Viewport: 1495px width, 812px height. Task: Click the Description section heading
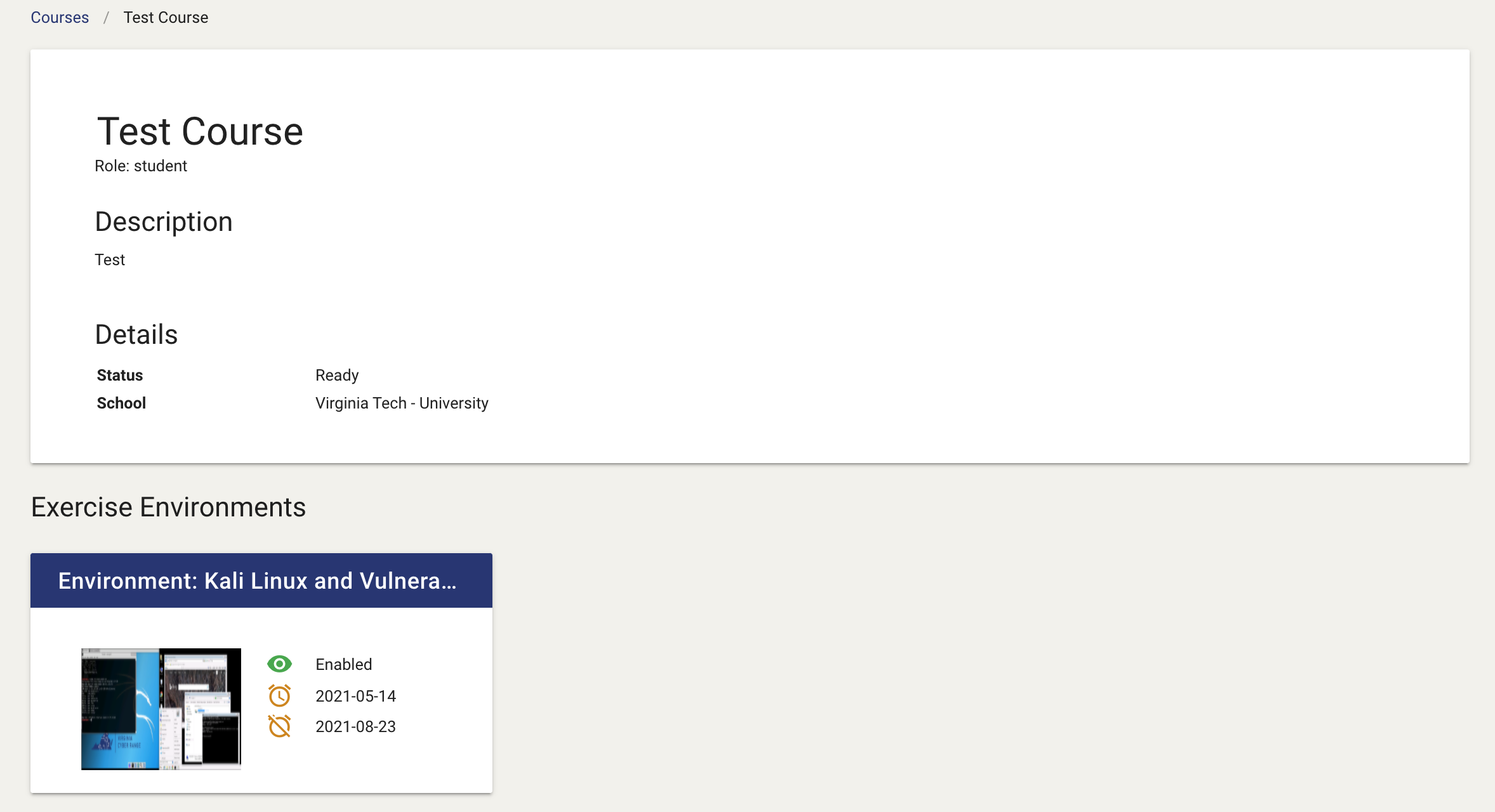(164, 221)
